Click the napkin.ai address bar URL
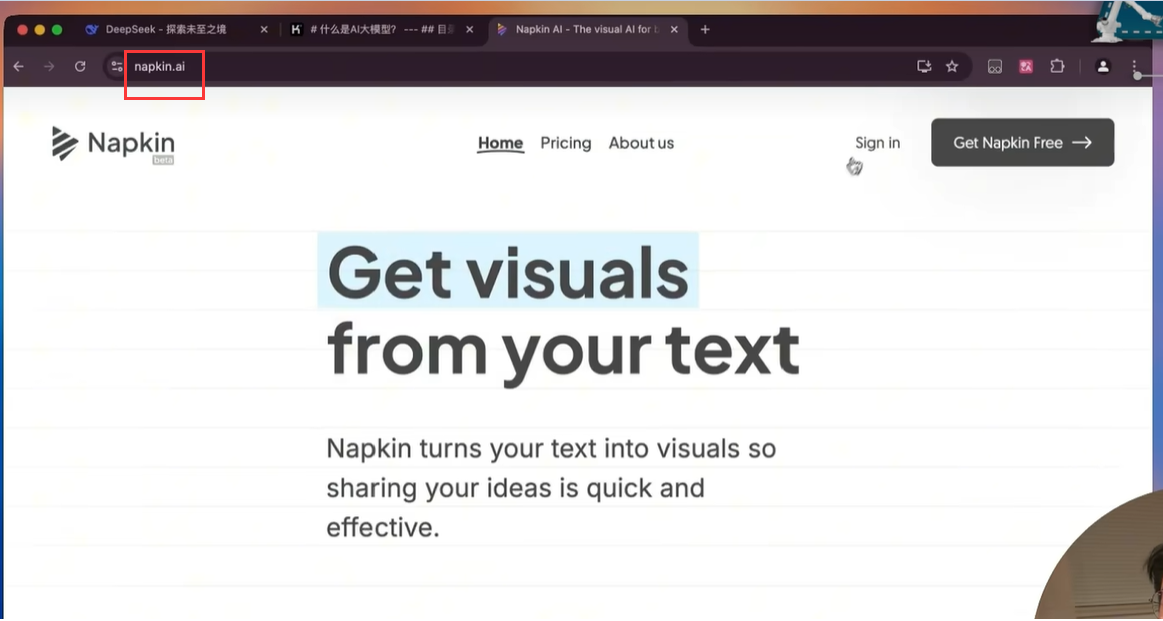The height and width of the screenshot is (621, 1163). point(159,67)
